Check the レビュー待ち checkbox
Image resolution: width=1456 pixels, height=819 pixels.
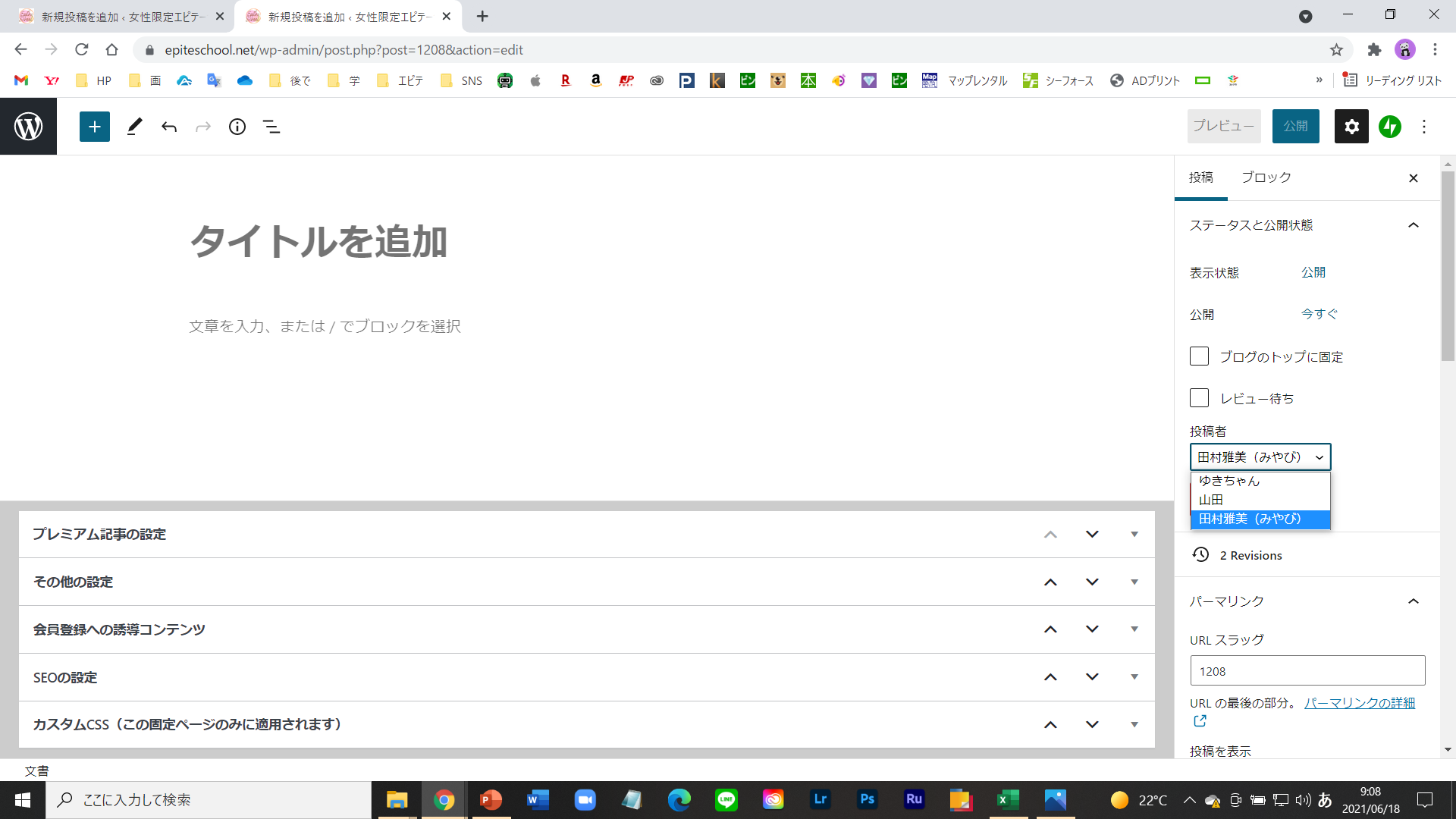(x=1199, y=398)
